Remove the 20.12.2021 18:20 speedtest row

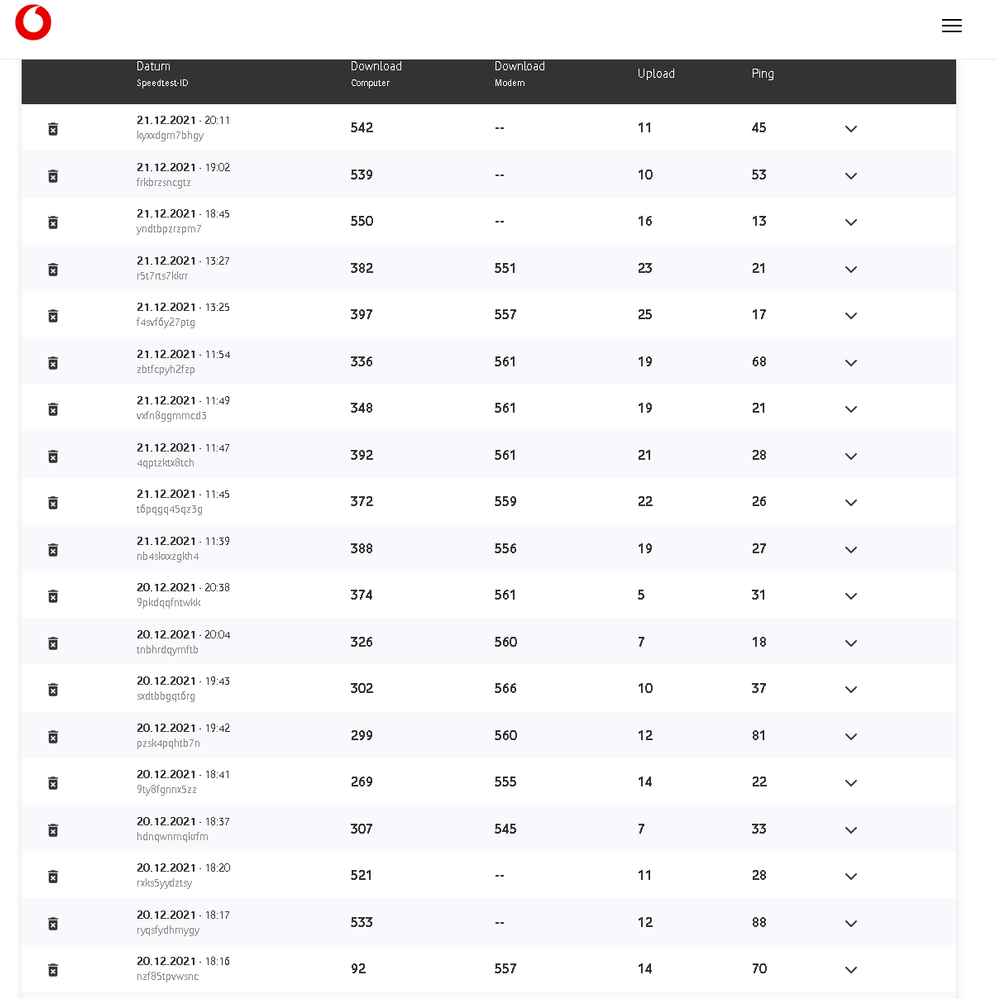(53, 876)
